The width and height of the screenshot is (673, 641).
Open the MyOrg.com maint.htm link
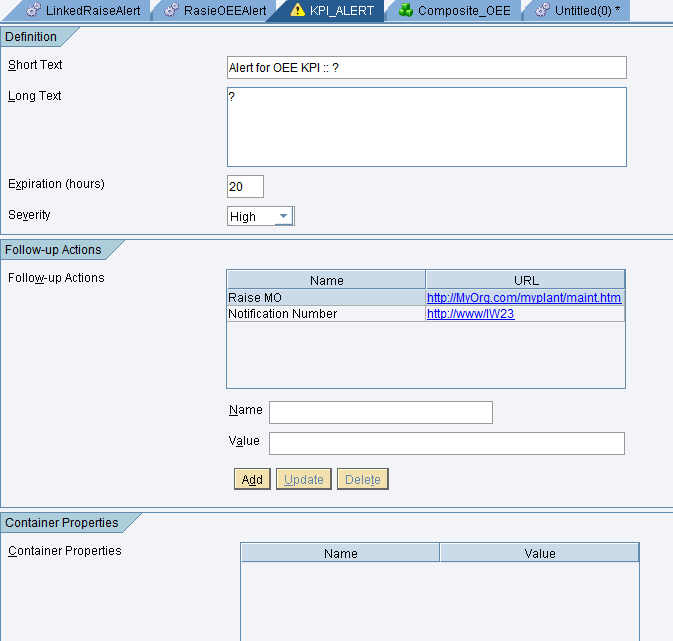(524, 298)
